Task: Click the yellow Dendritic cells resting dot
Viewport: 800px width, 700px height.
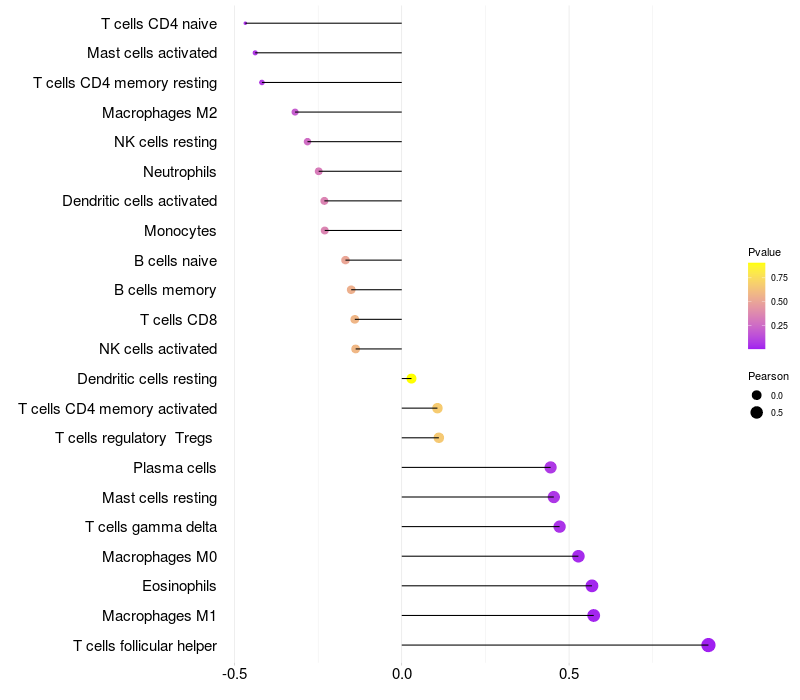Action: pyautogui.click(x=411, y=379)
